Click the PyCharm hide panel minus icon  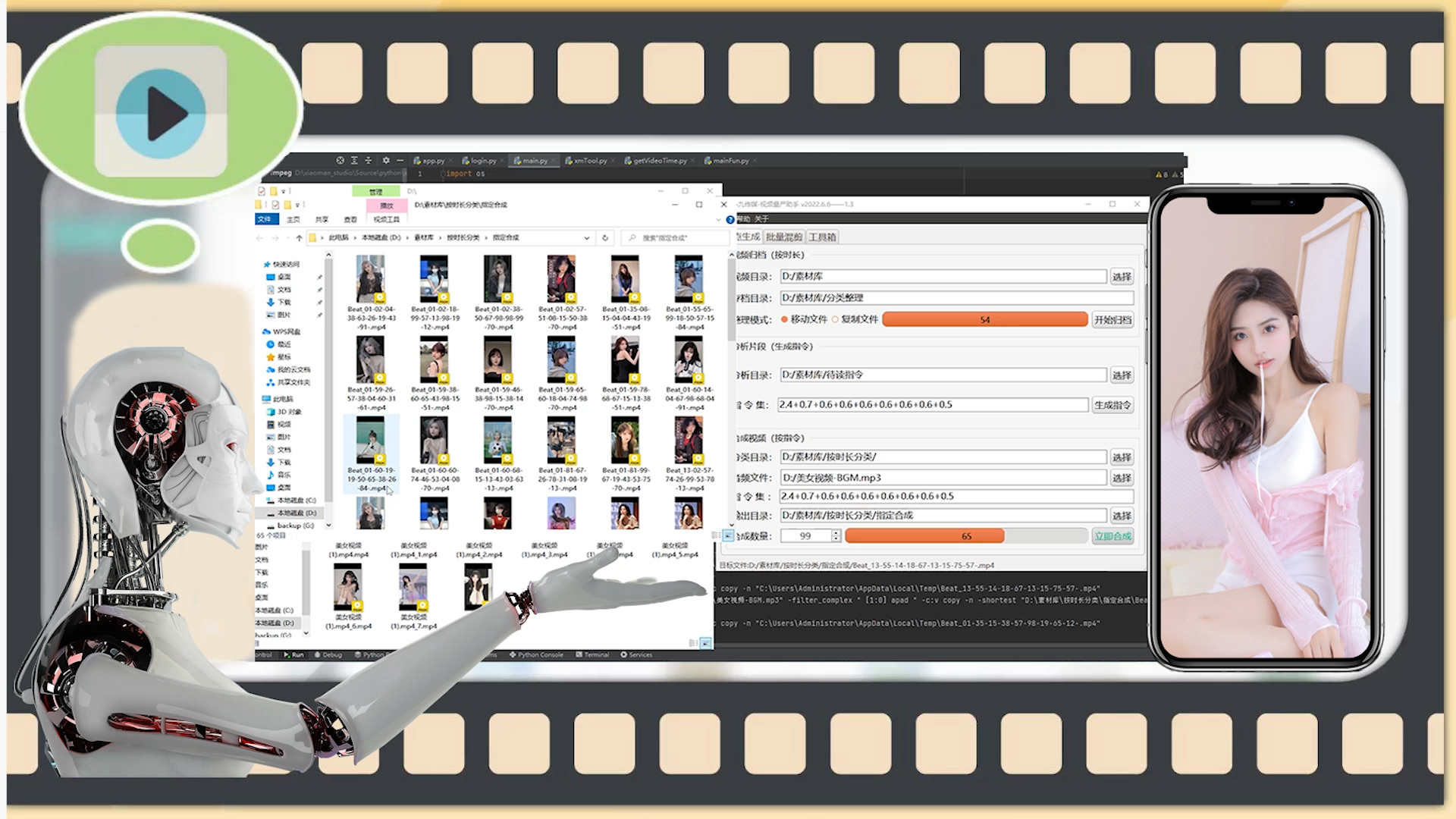[x=400, y=161]
